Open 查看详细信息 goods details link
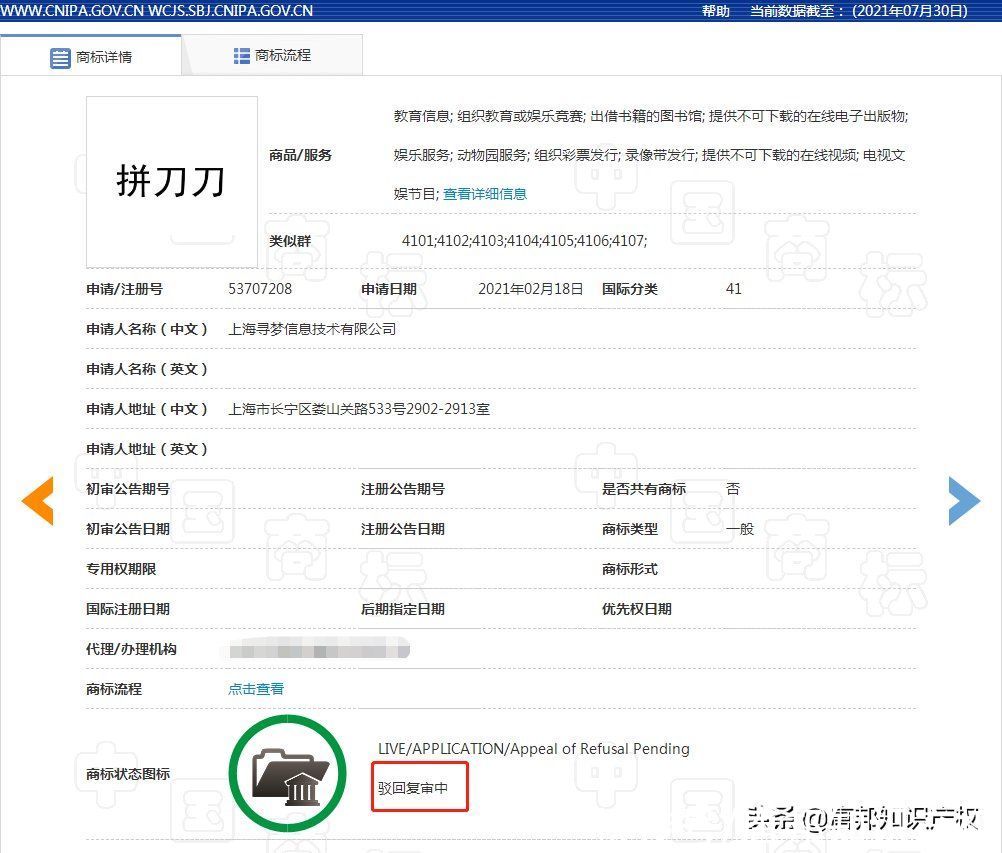Viewport: 1002px width, 853px height. [x=485, y=194]
